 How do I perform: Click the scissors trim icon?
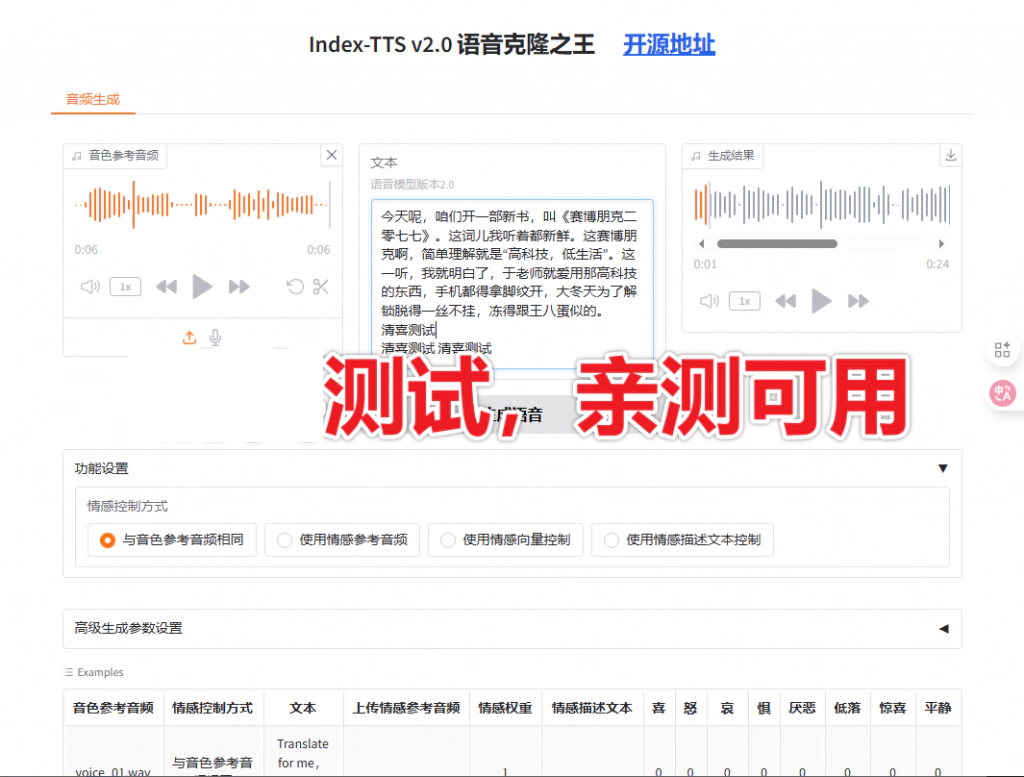(x=320, y=287)
